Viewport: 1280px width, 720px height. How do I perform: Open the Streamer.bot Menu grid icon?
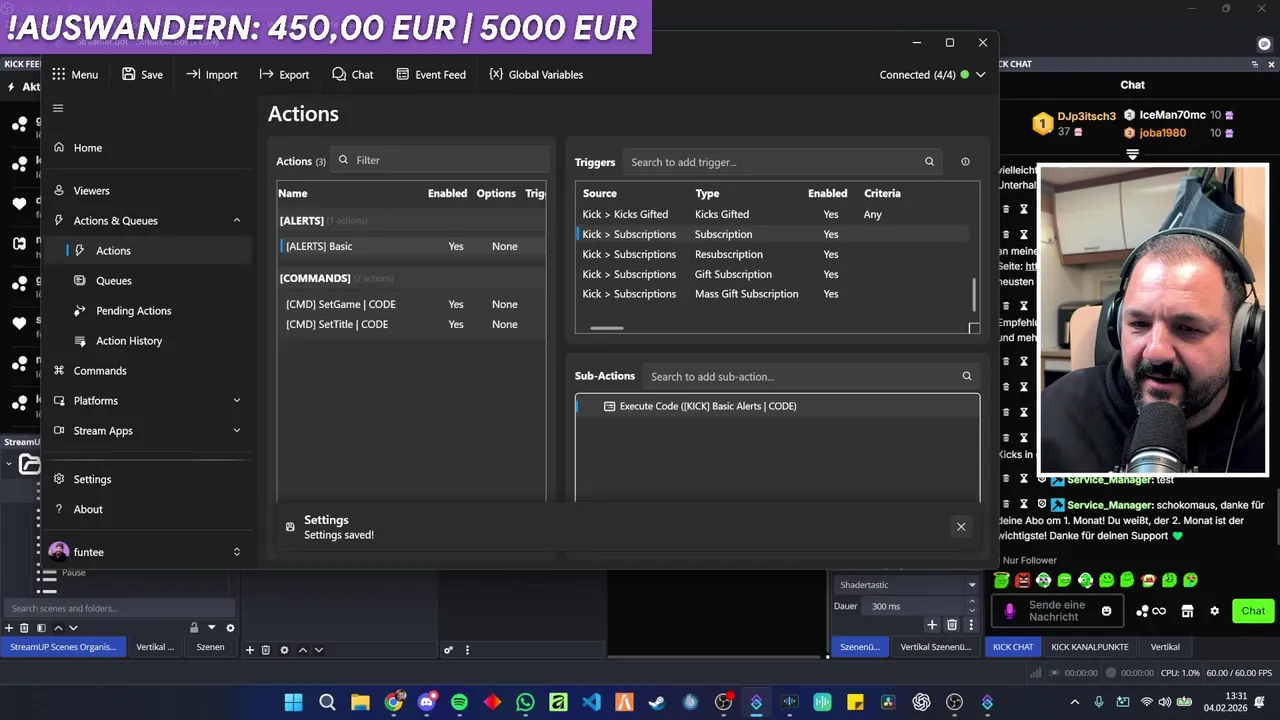point(59,74)
